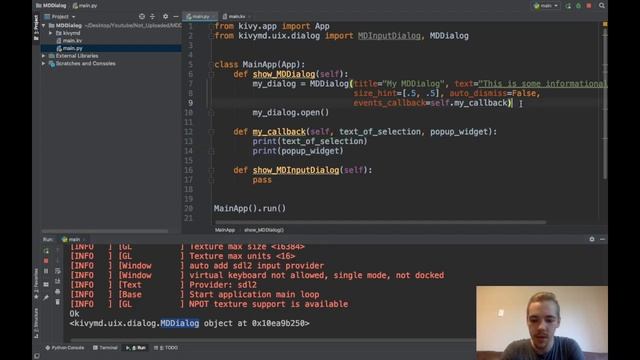640x360 pixels.
Task: Click the Run tool window button
Action: coord(136,348)
